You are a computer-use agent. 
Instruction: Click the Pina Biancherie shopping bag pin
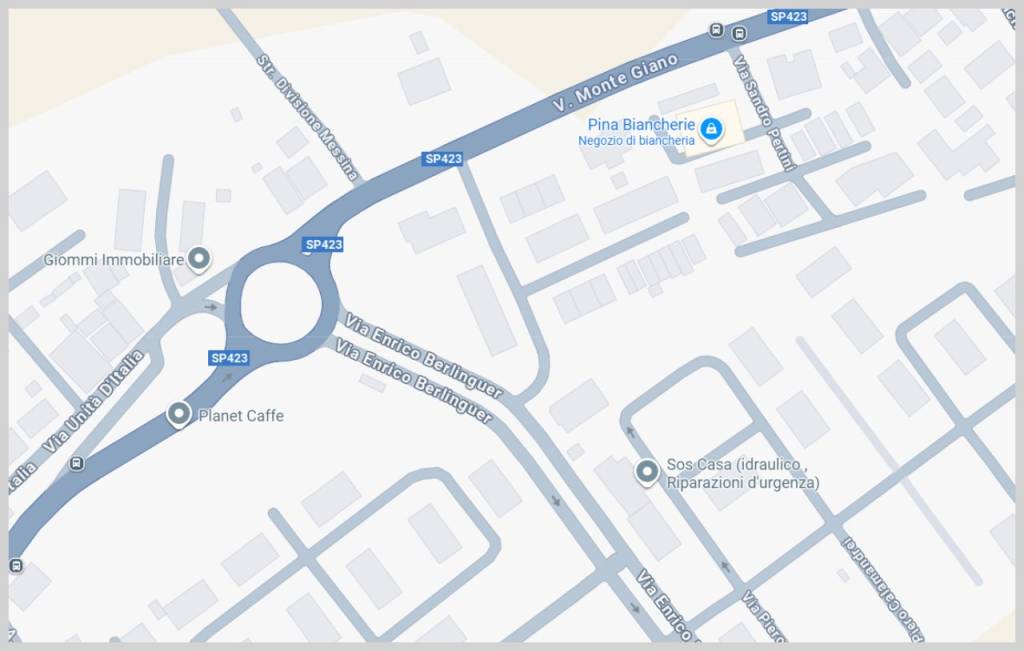coord(711,129)
